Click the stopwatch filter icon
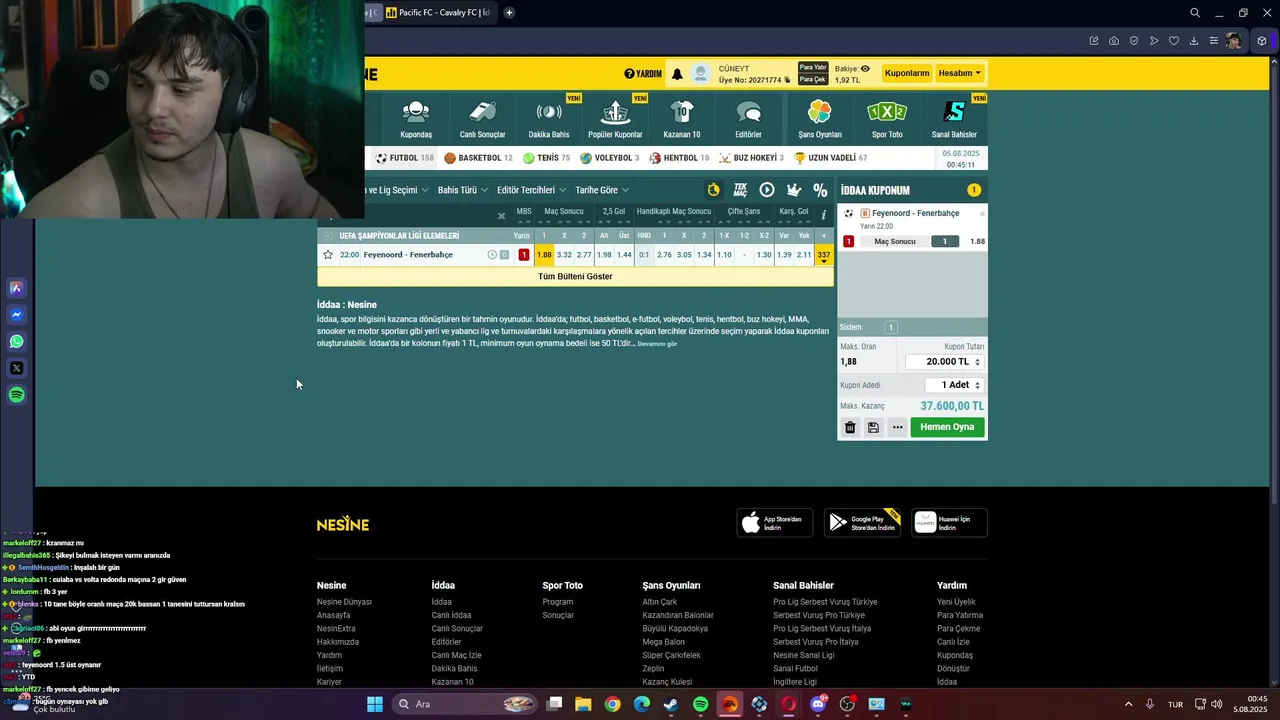 713,190
